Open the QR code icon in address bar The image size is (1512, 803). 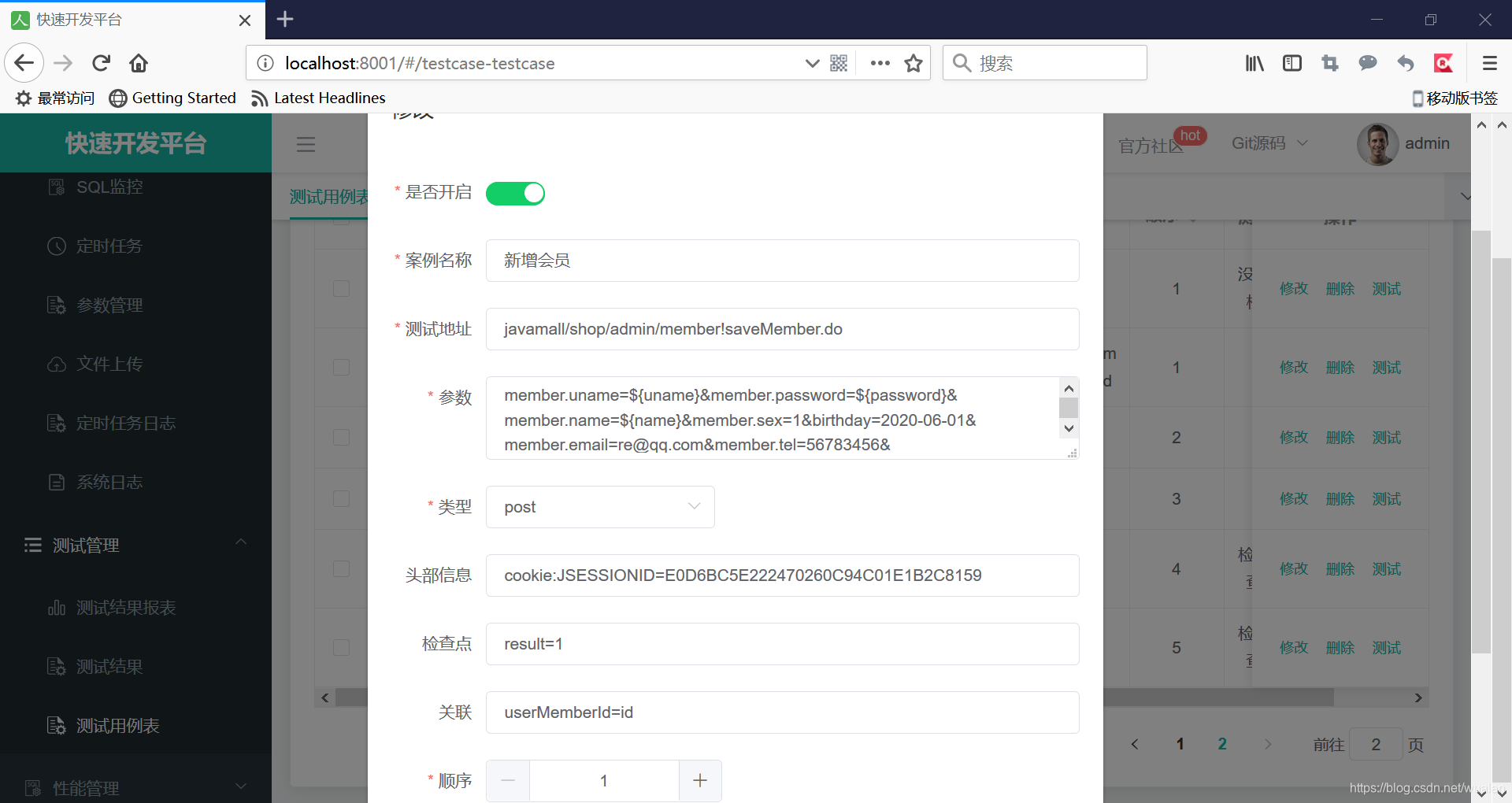(839, 63)
